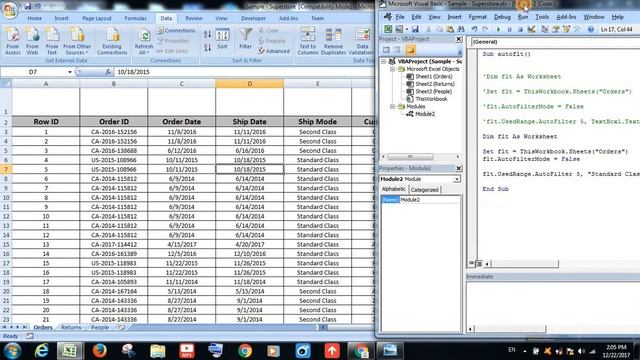Sort A to Z ascending icon

(207, 34)
